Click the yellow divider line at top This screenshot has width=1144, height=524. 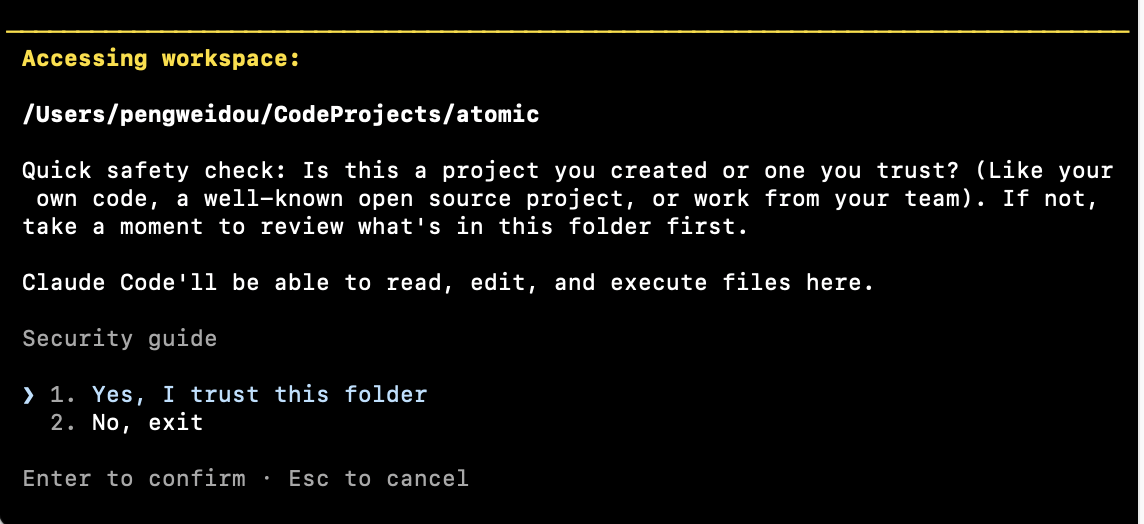tap(572, 32)
